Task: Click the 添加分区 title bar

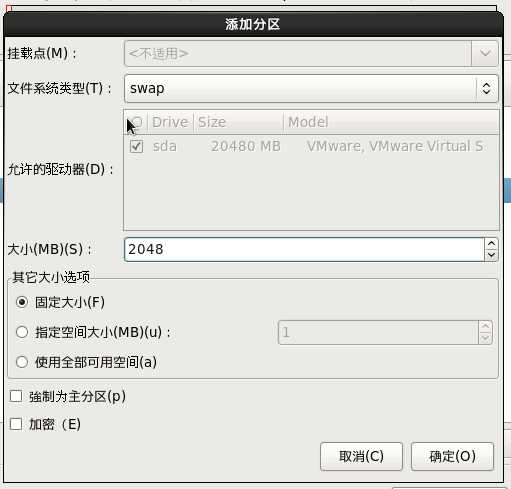Action: (x=253, y=24)
